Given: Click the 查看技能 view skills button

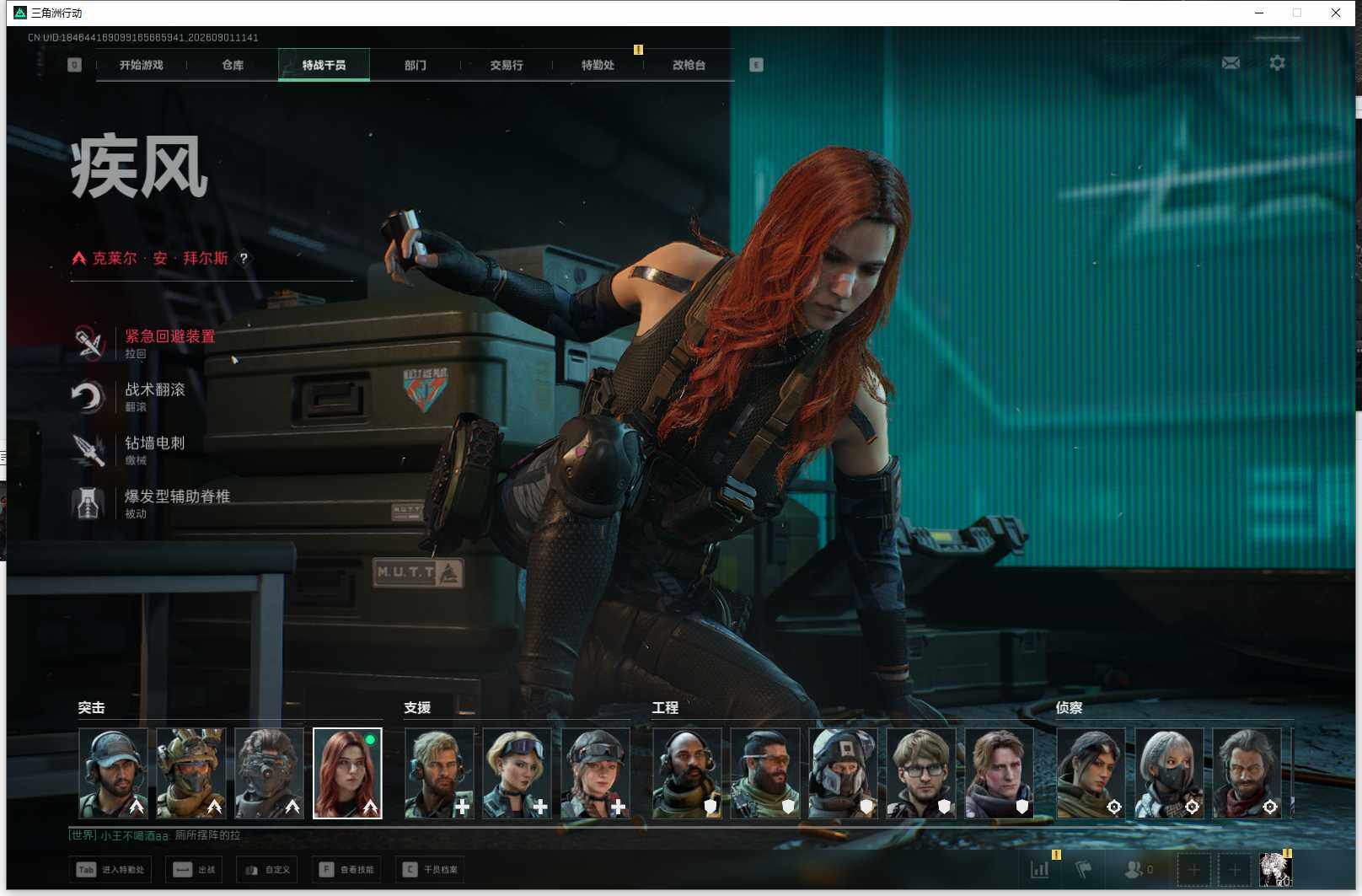Looking at the screenshot, I should click(x=346, y=870).
